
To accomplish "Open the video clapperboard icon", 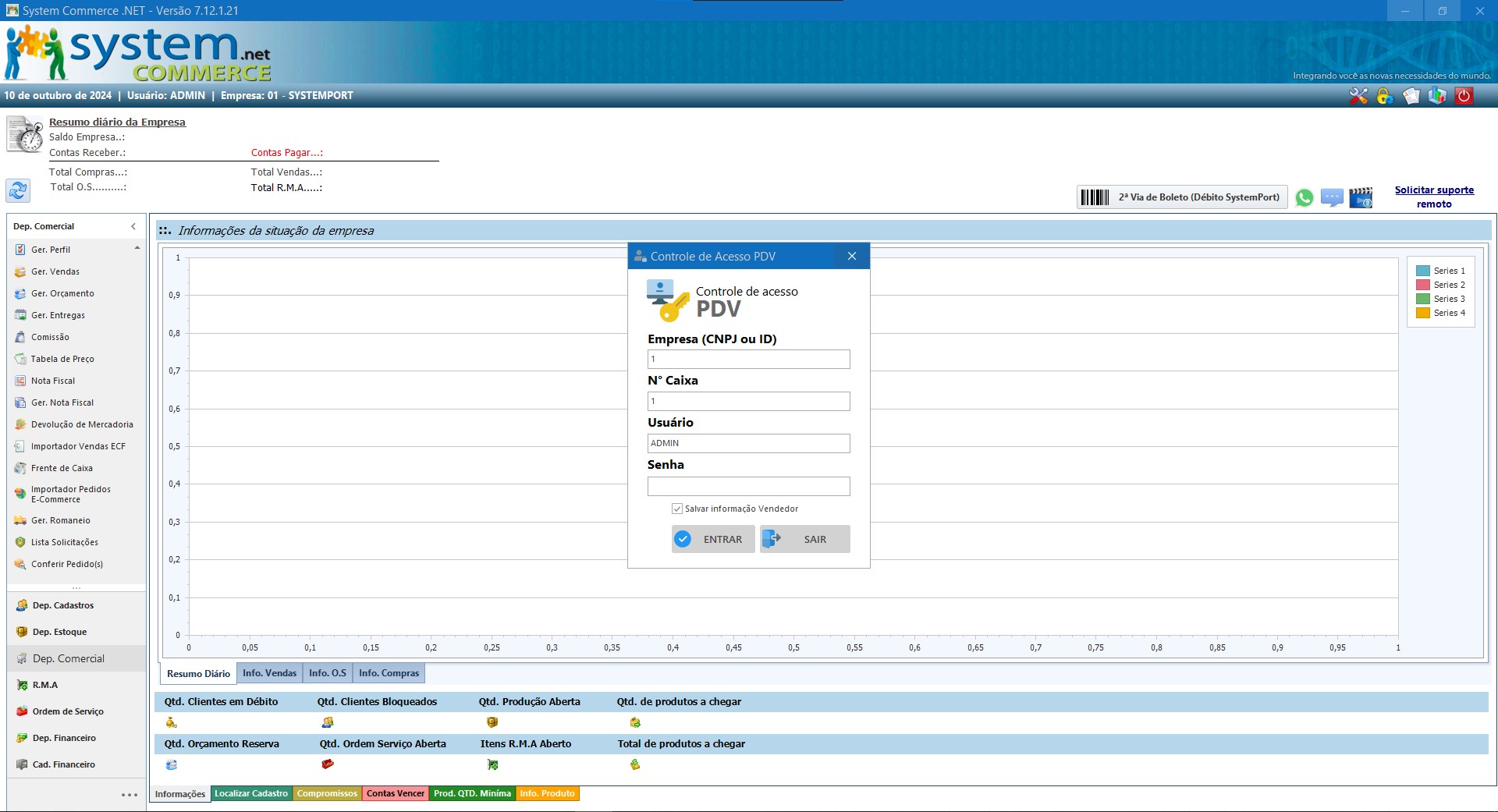I will point(1361,198).
